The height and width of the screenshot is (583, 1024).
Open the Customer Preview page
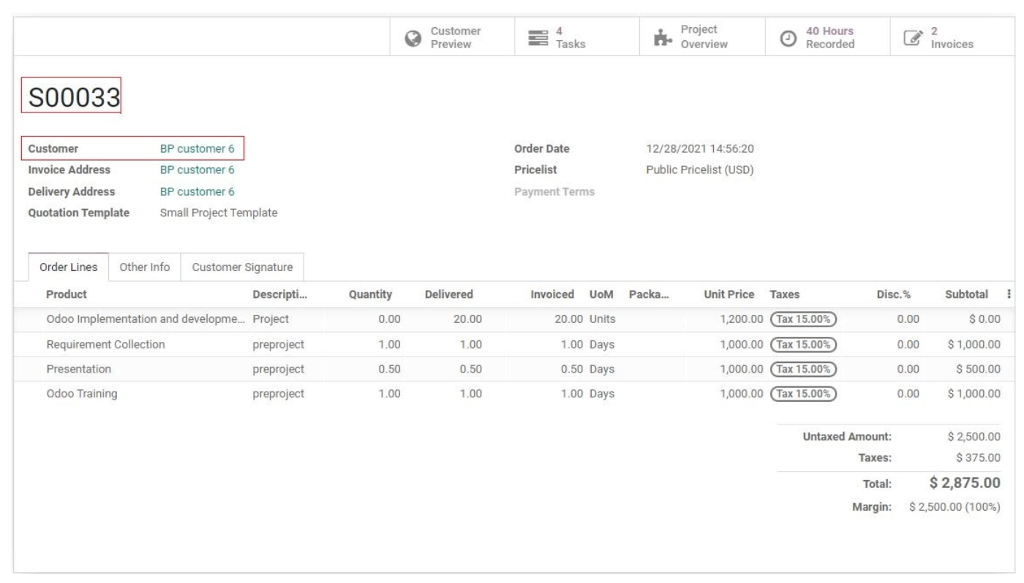point(452,37)
